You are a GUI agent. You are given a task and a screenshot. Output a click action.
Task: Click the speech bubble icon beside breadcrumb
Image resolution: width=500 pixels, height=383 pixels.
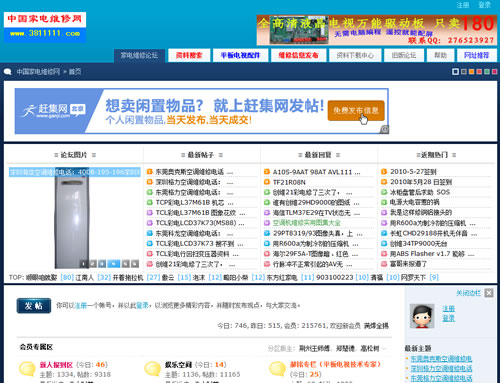coord(8,72)
